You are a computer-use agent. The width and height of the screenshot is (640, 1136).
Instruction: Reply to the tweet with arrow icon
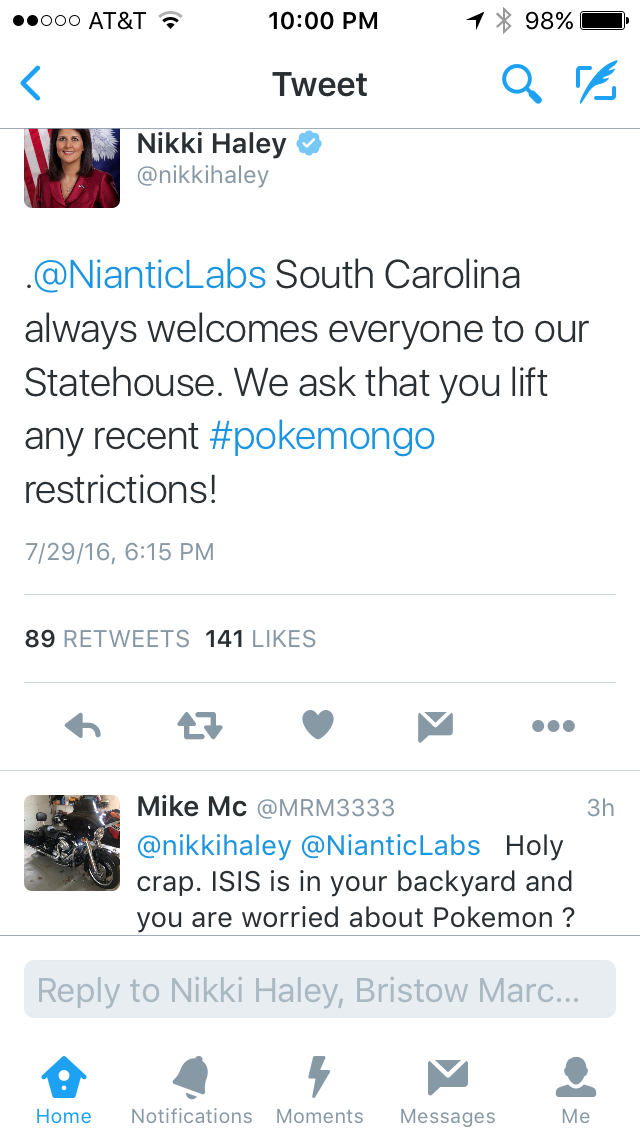pos(83,726)
